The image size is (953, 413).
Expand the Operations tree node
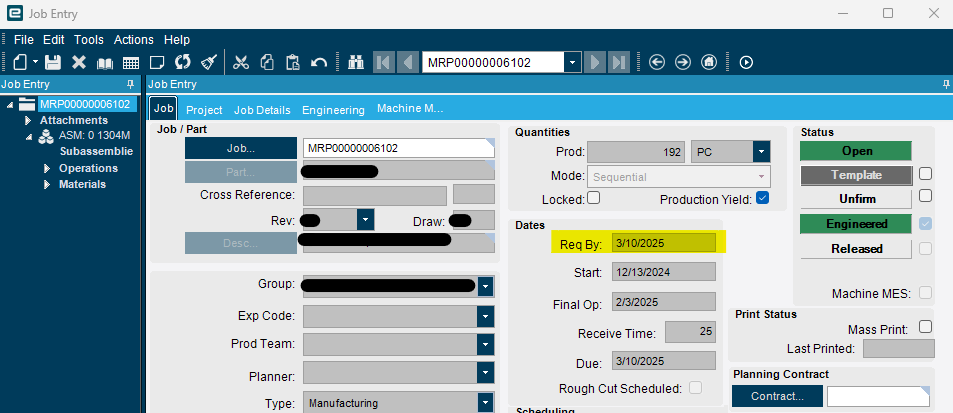(x=47, y=168)
